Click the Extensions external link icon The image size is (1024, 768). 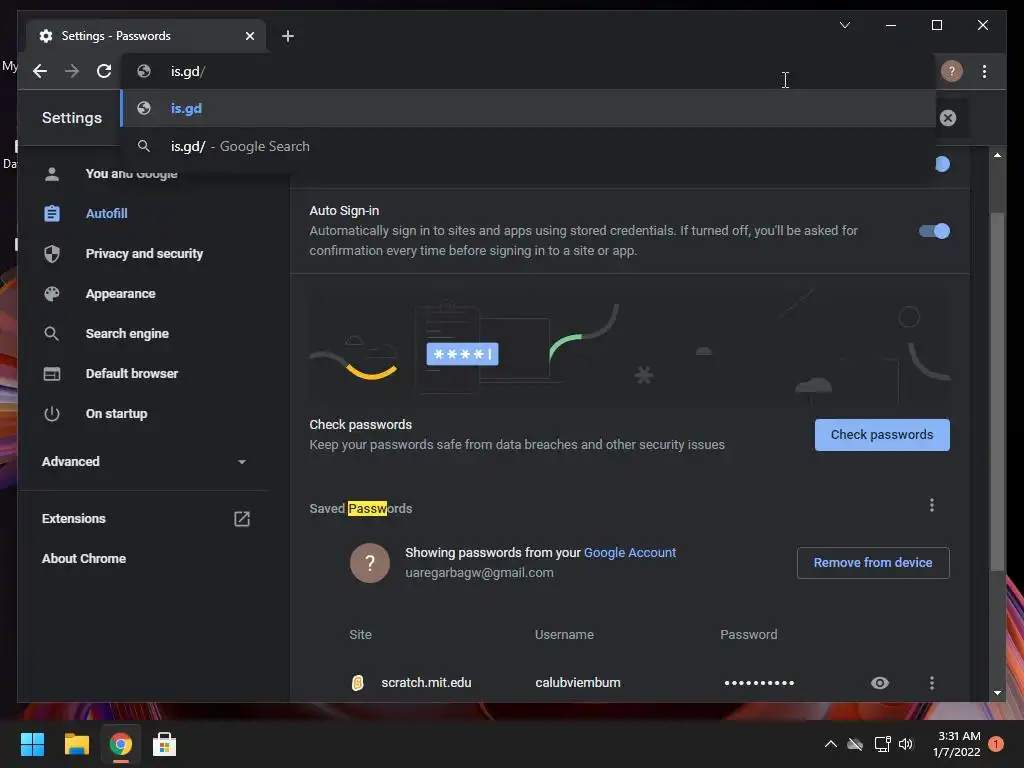coord(242,519)
